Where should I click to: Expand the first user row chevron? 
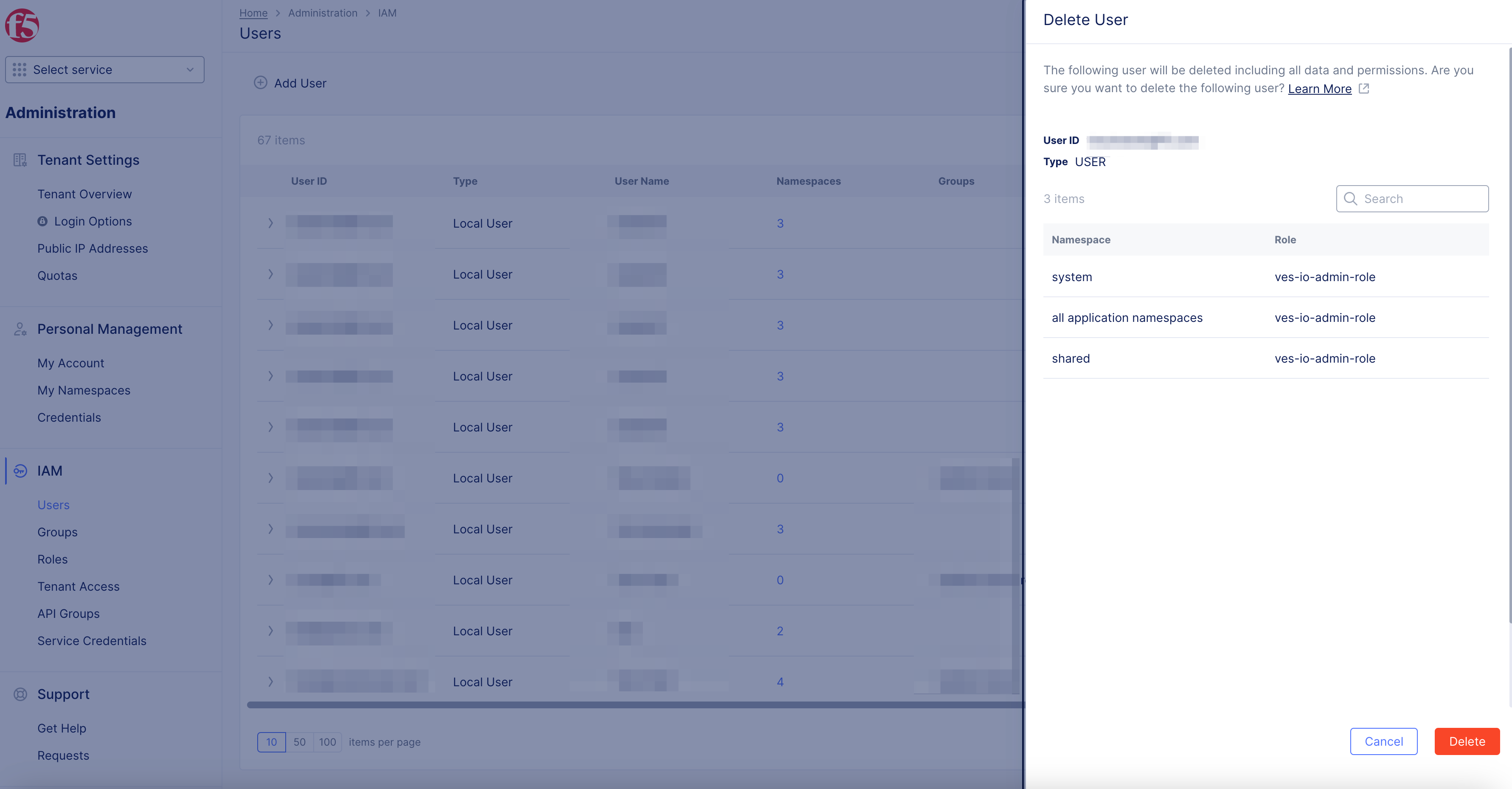point(270,223)
